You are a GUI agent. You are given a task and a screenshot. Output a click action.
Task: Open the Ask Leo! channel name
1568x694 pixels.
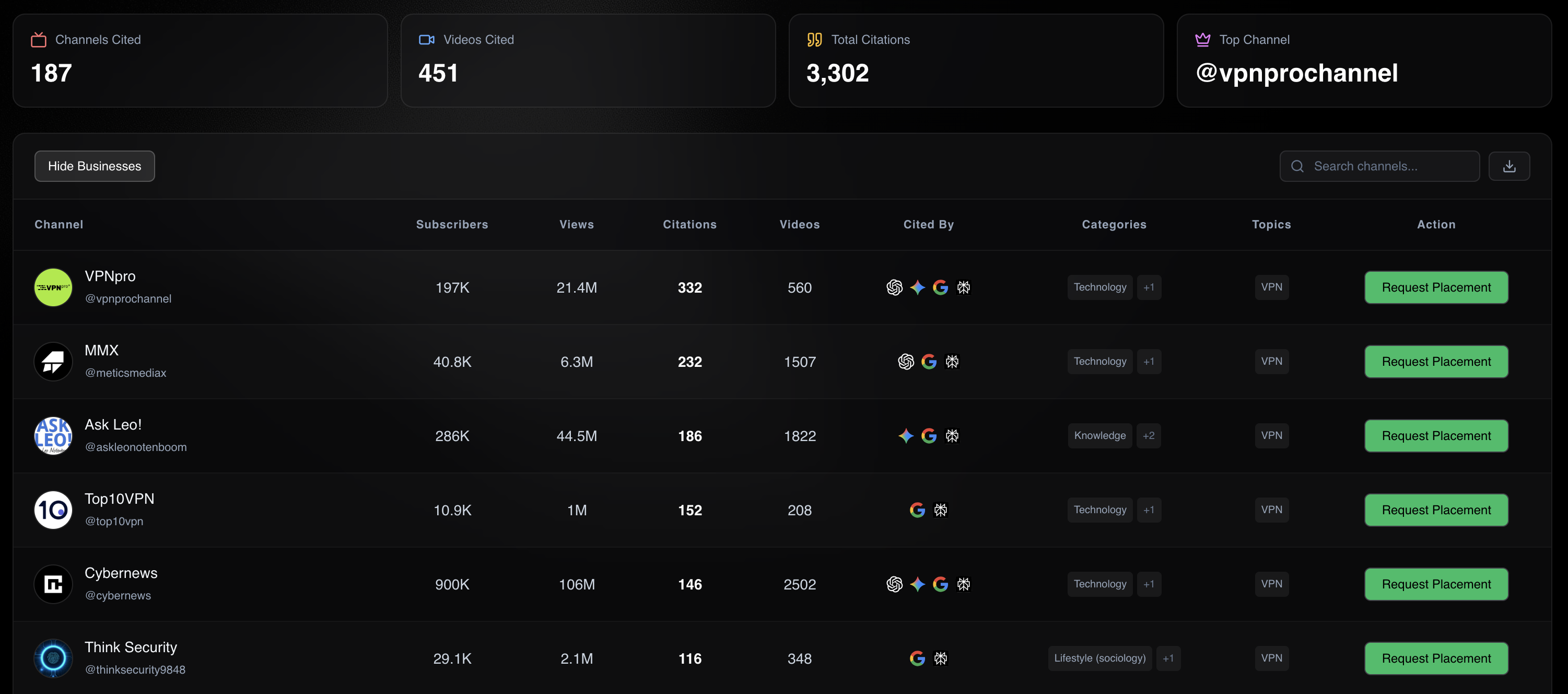coord(113,425)
